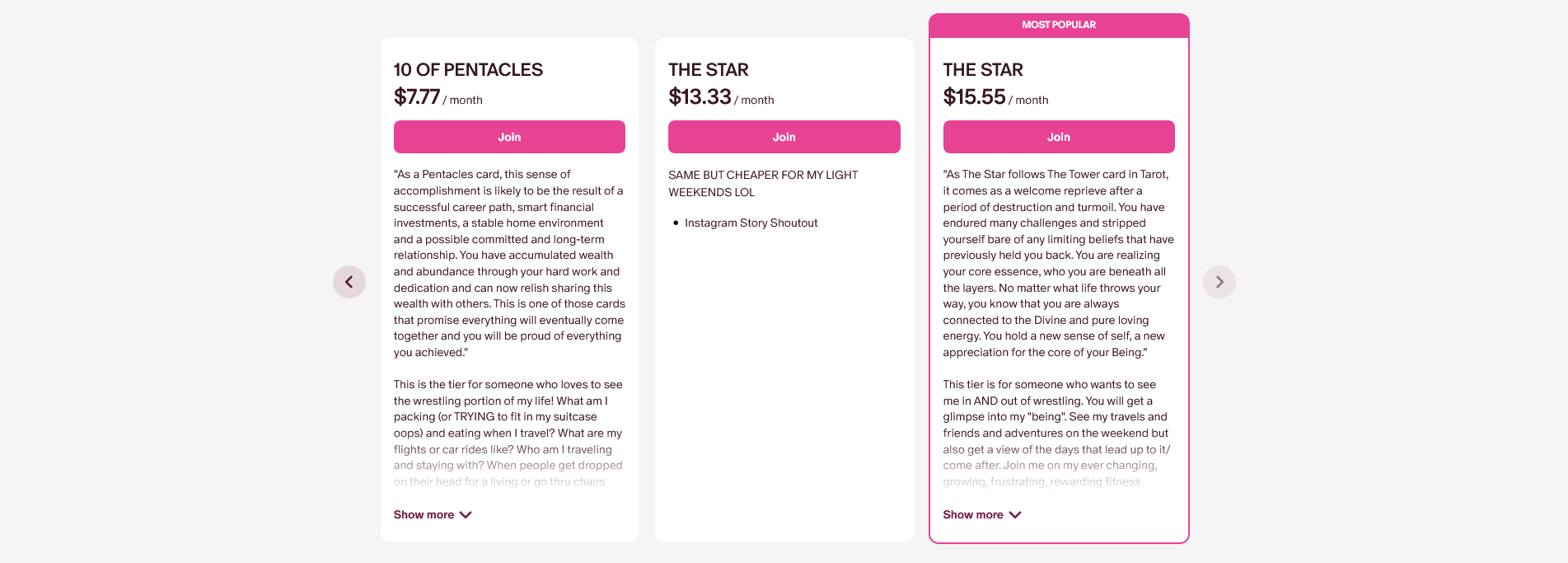This screenshot has width=1568, height=563.
Task: Join the Most Popular $15.55 tier
Action: (1058, 137)
